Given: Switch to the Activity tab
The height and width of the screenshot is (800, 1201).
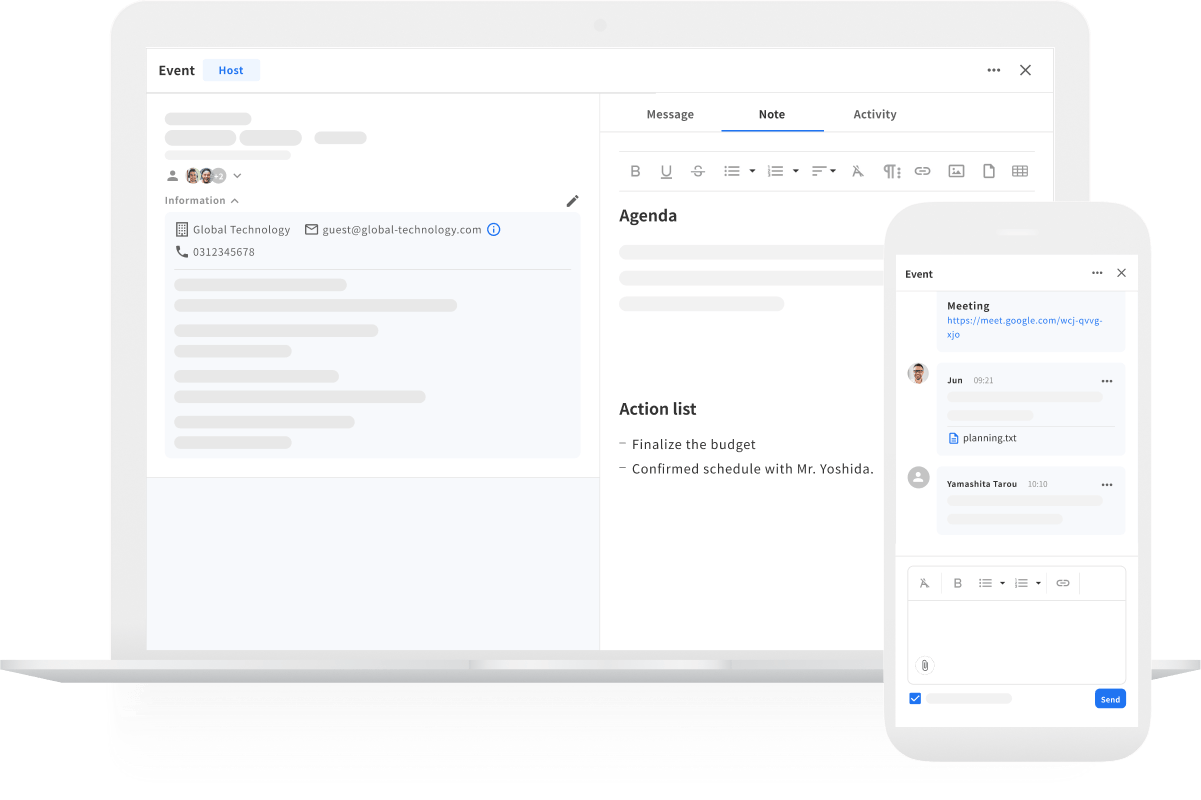Looking at the screenshot, I should pyautogui.click(x=874, y=114).
